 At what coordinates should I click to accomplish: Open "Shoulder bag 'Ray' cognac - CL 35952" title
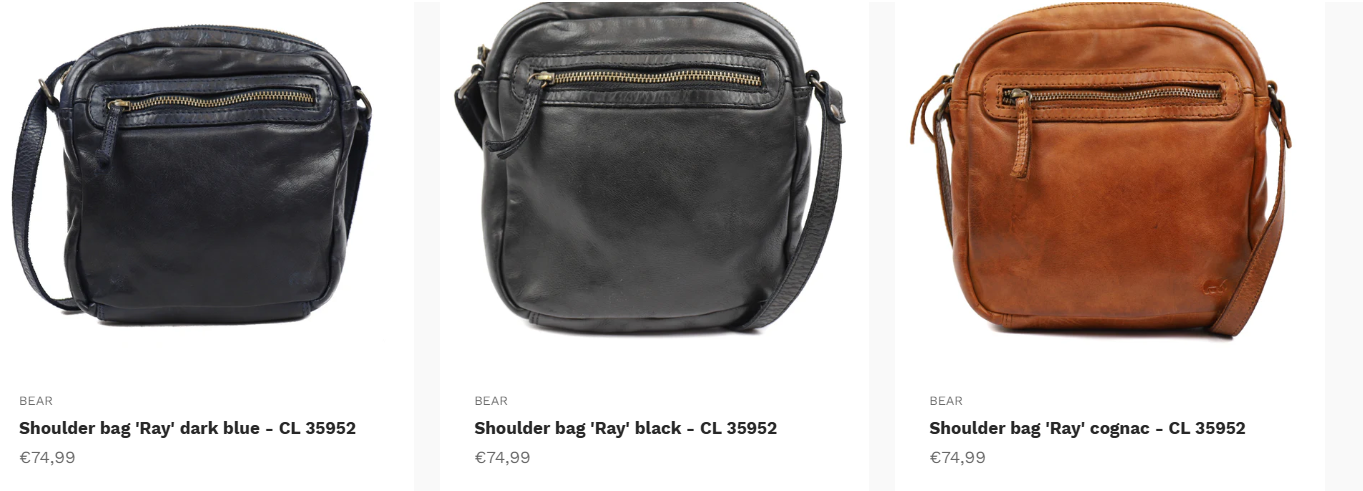point(1087,428)
